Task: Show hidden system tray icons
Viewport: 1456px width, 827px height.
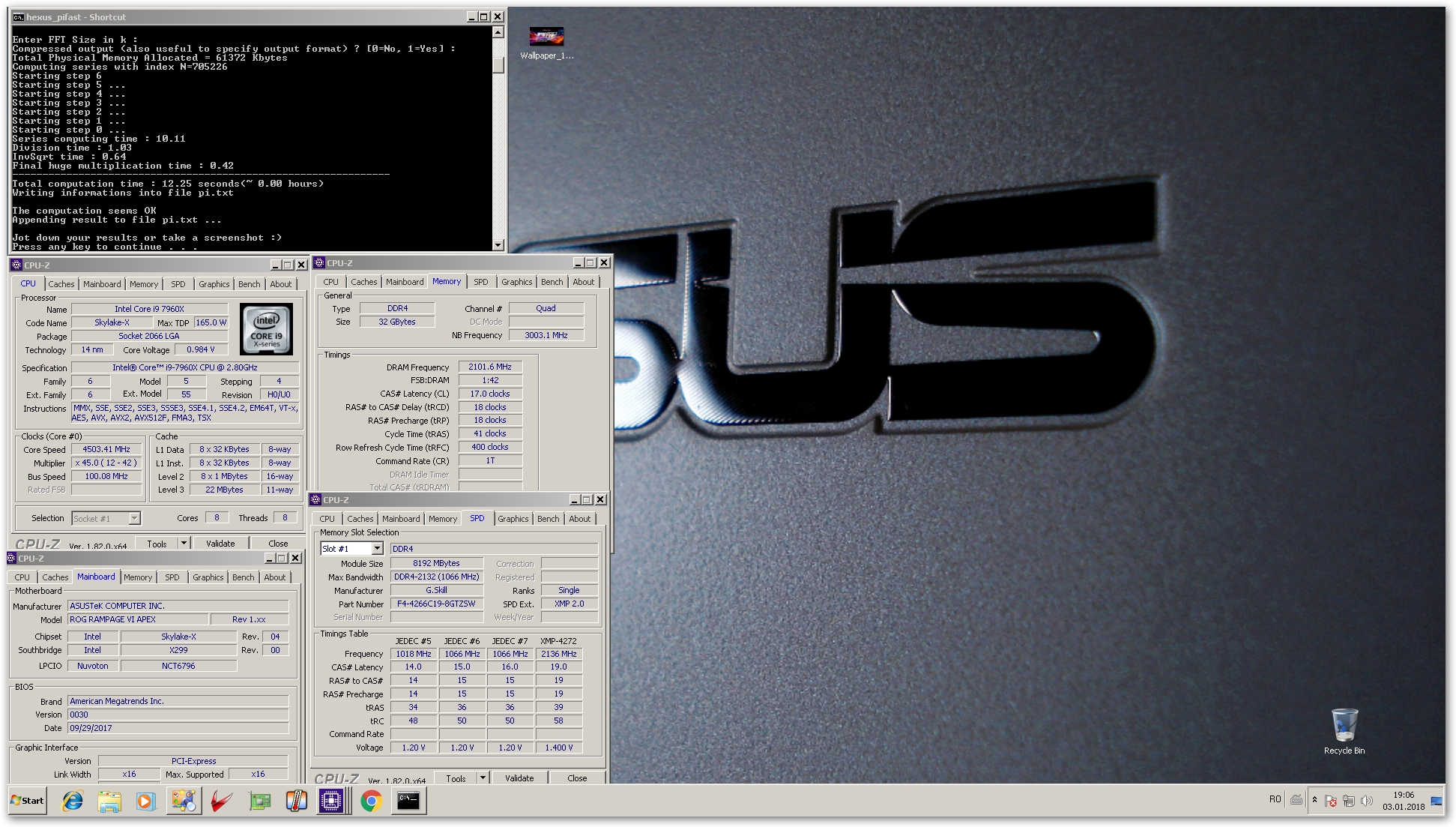Action: tap(1314, 800)
